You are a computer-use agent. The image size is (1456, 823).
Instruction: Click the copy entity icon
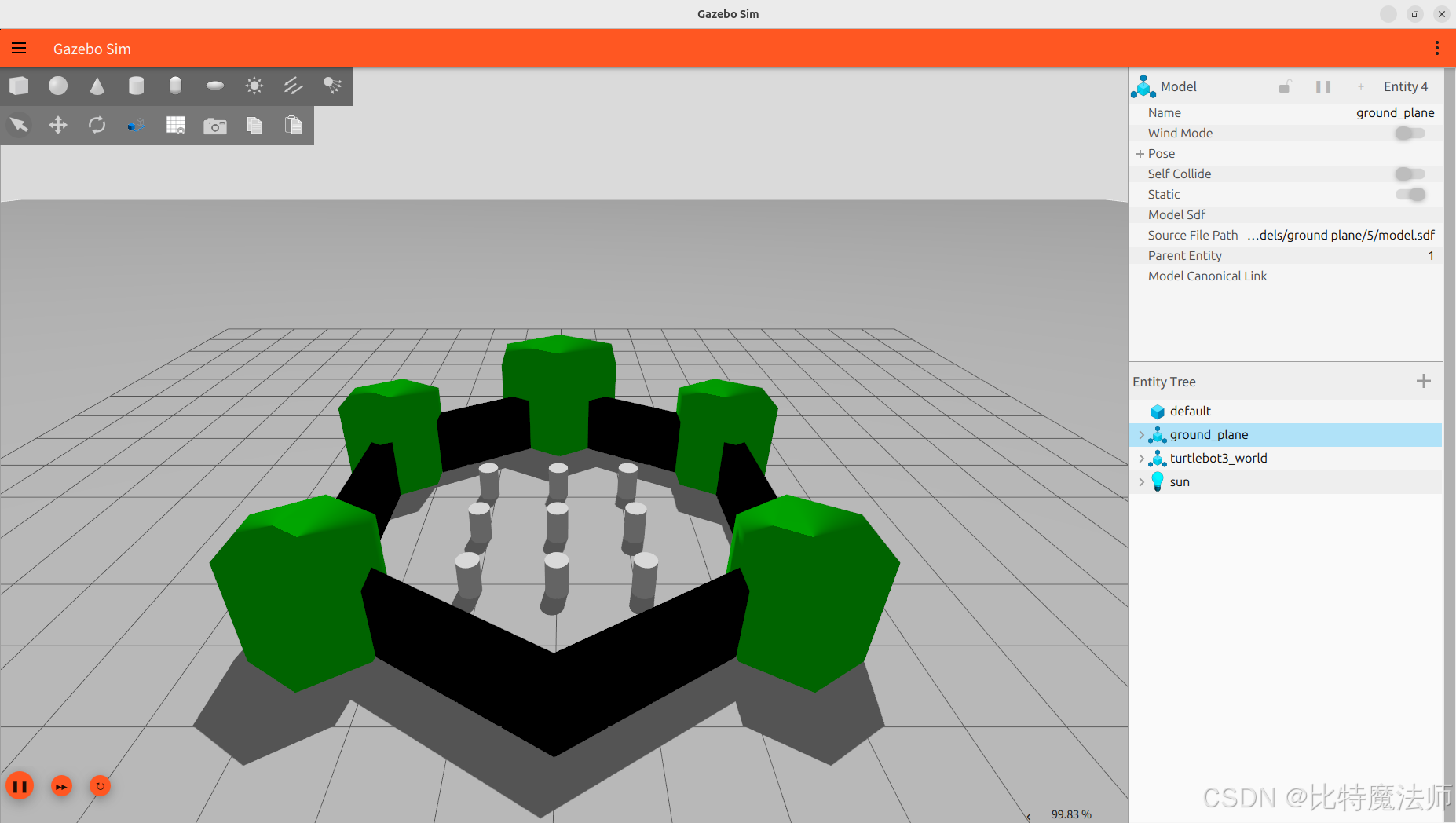(x=254, y=125)
